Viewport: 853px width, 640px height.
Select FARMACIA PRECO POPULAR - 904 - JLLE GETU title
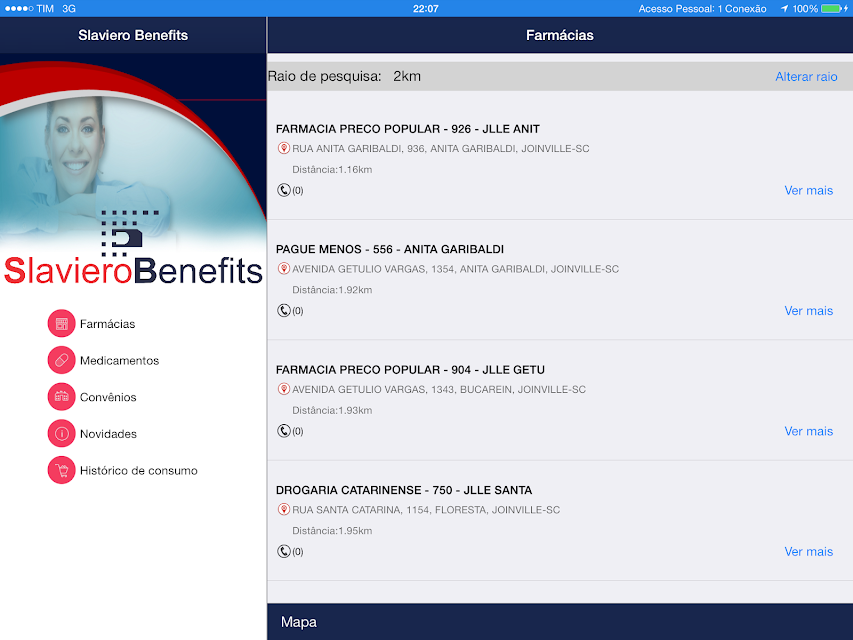pyautogui.click(x=410, y=370)
